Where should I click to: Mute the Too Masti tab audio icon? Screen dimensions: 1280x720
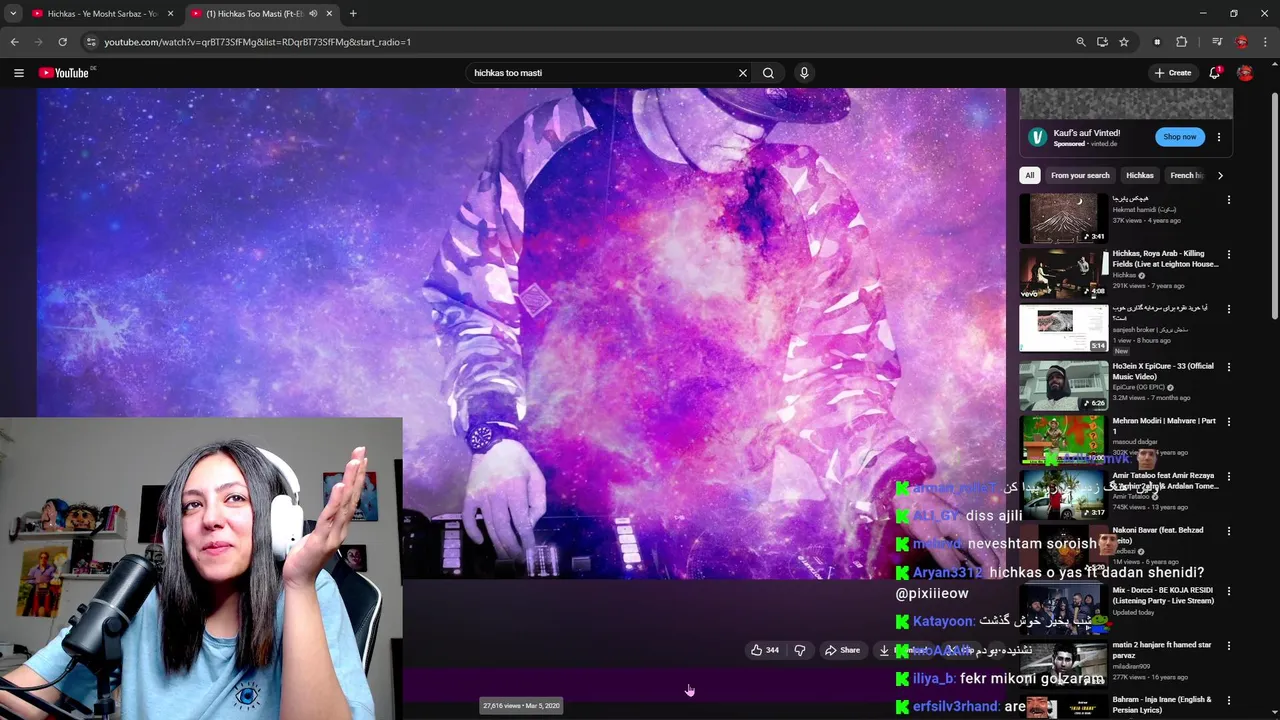pos(313,14)
